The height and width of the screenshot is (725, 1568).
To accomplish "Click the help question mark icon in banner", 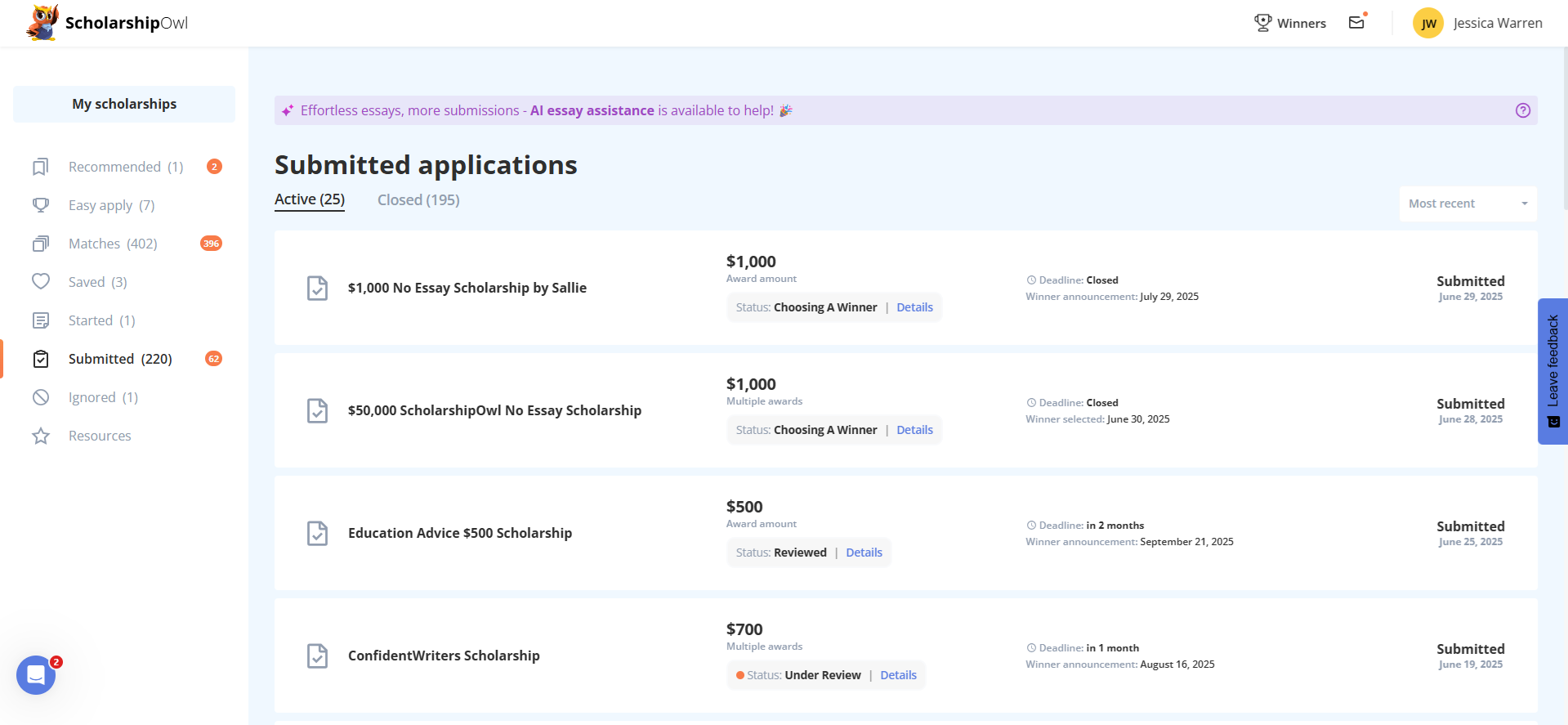I will [x=1523, y=110].
